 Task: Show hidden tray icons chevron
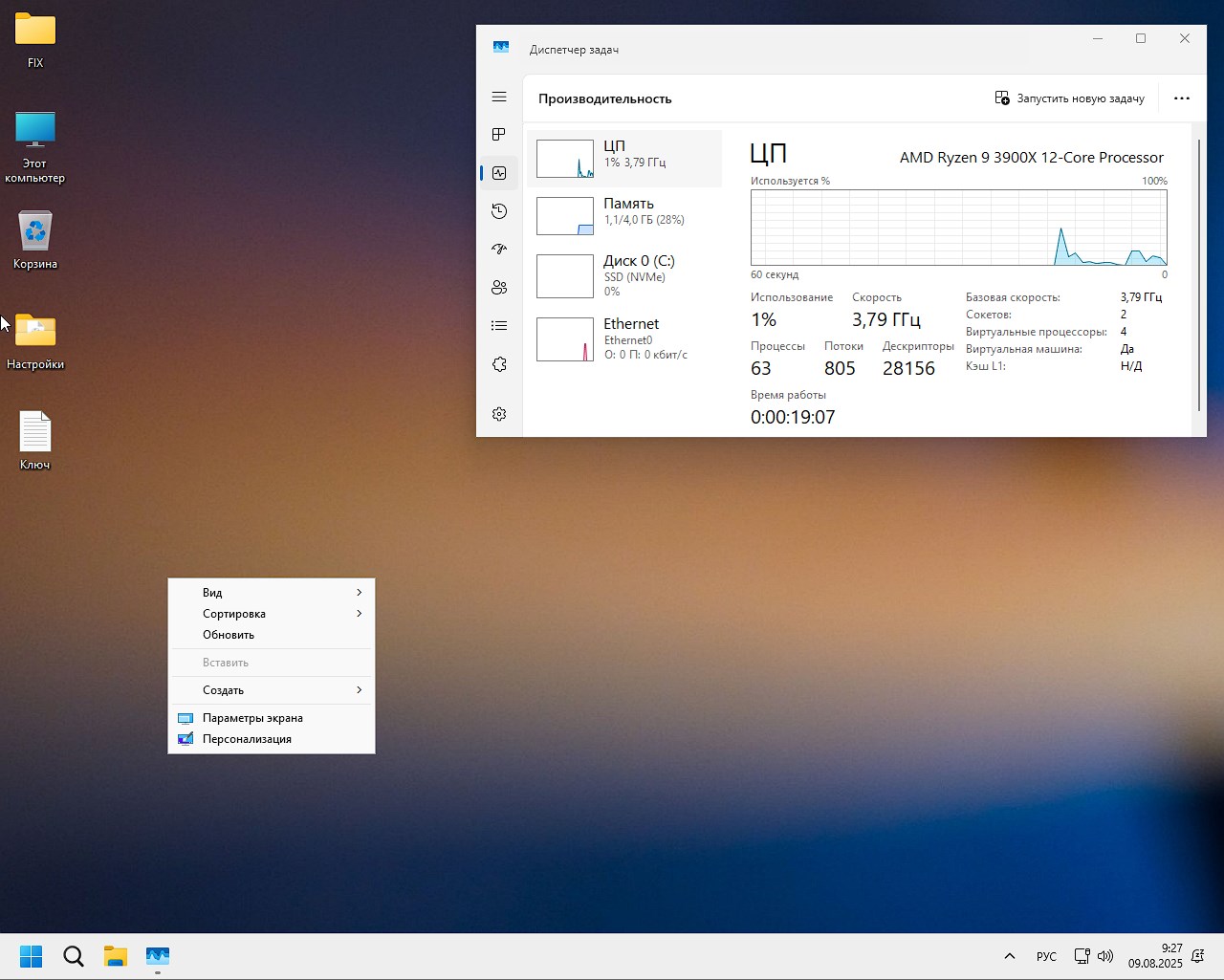(x=1009, y=956)
